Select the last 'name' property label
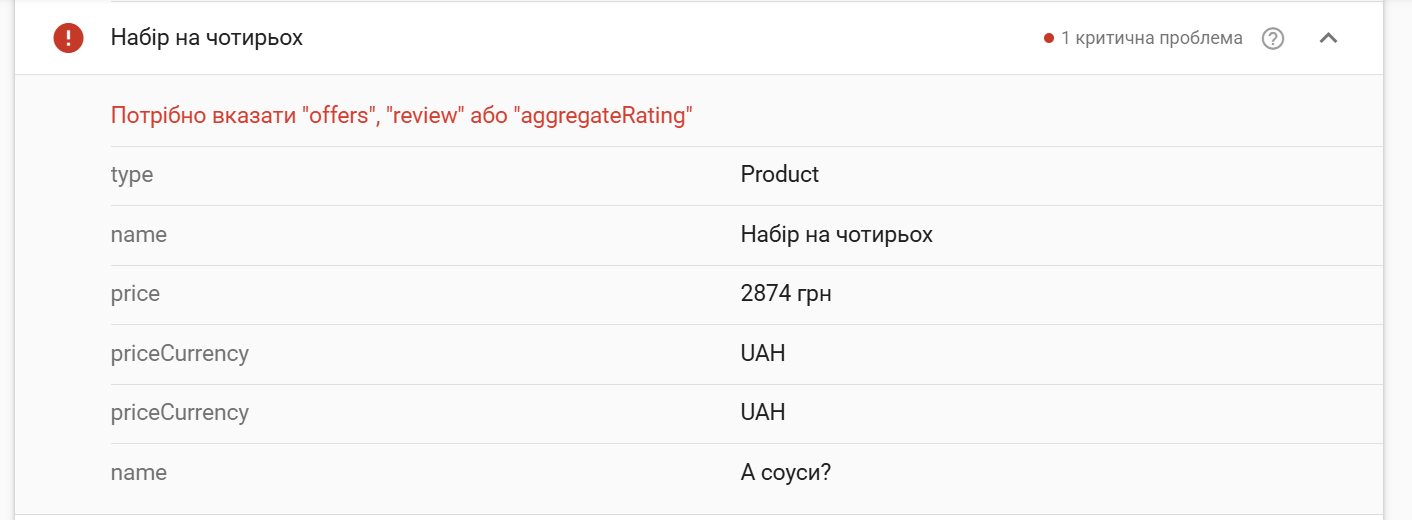Viewport: 1412px width, 520px height. 139,472
